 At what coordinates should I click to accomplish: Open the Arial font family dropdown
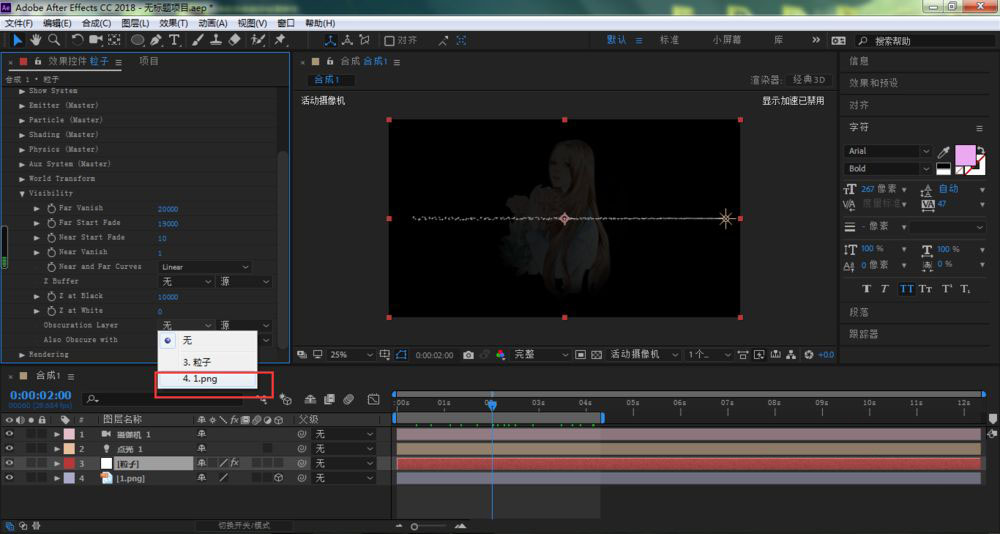click(888, 151)
